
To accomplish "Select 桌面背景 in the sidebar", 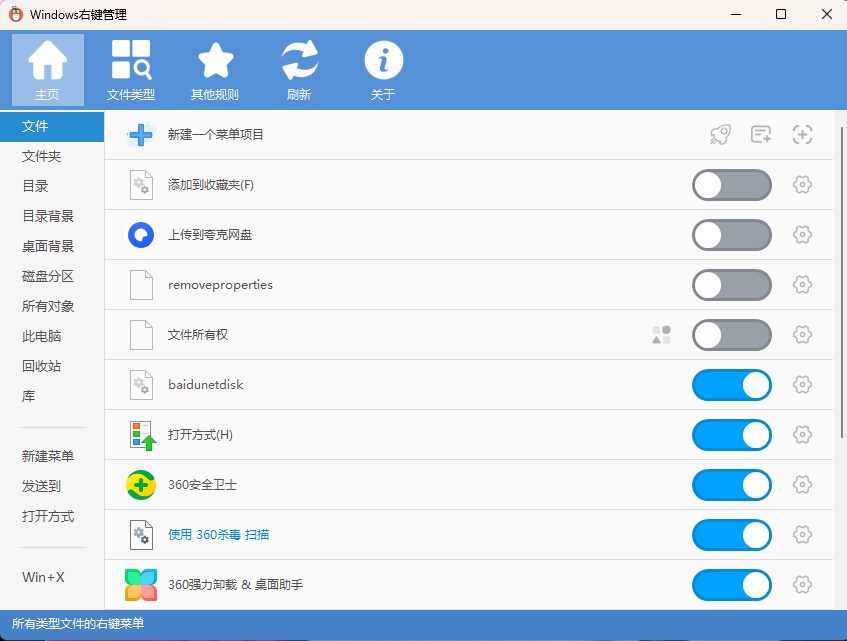I will pyautogui.click(x=52, y=246).
